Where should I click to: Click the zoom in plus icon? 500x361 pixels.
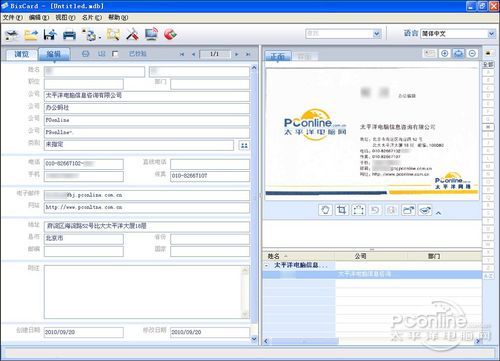coord(444,53)
